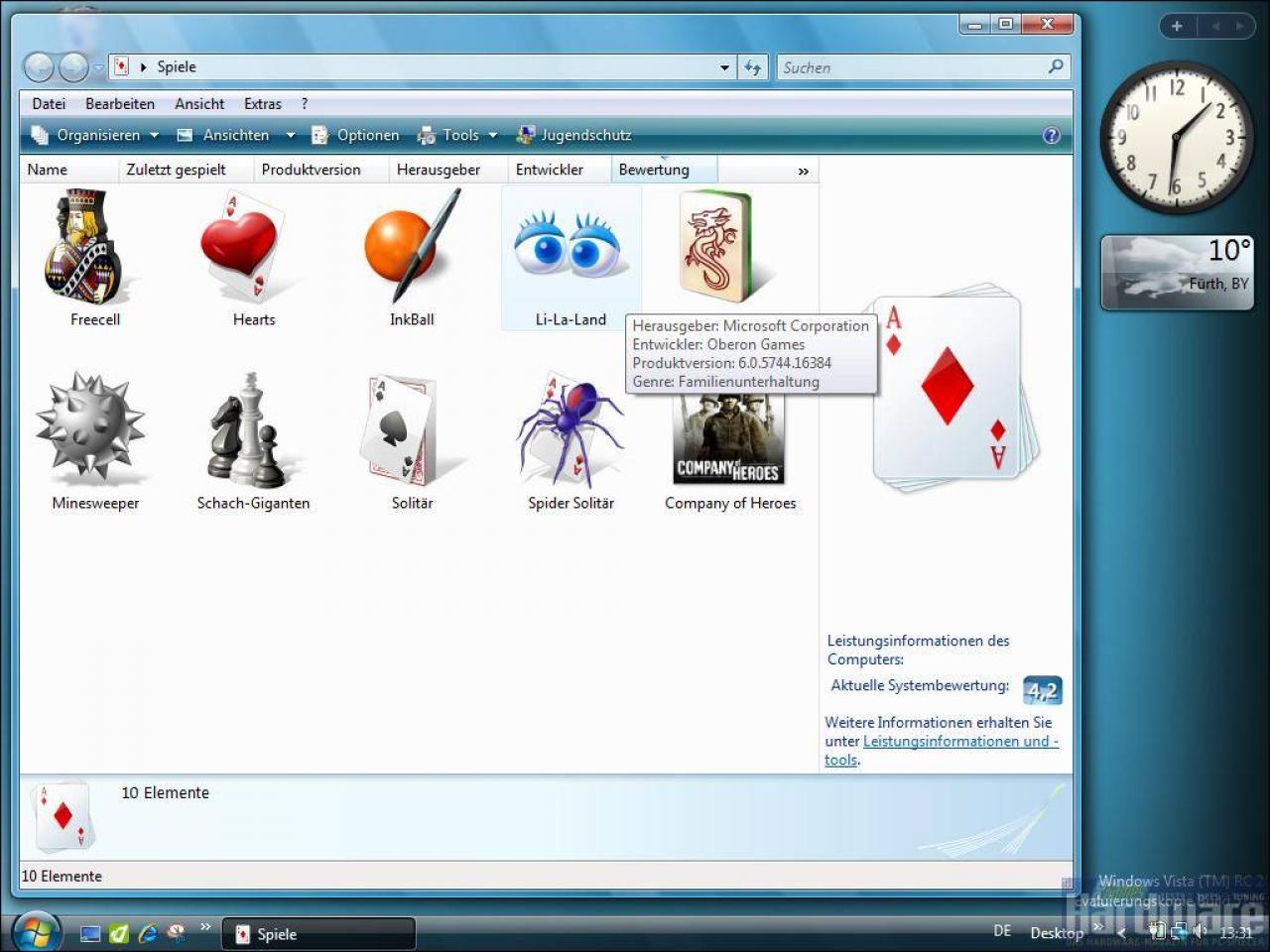The height and width of the screenshot is (952, 1270).
Task: Click the Fürth weather gadget
Action: [x=1177, y=273]
